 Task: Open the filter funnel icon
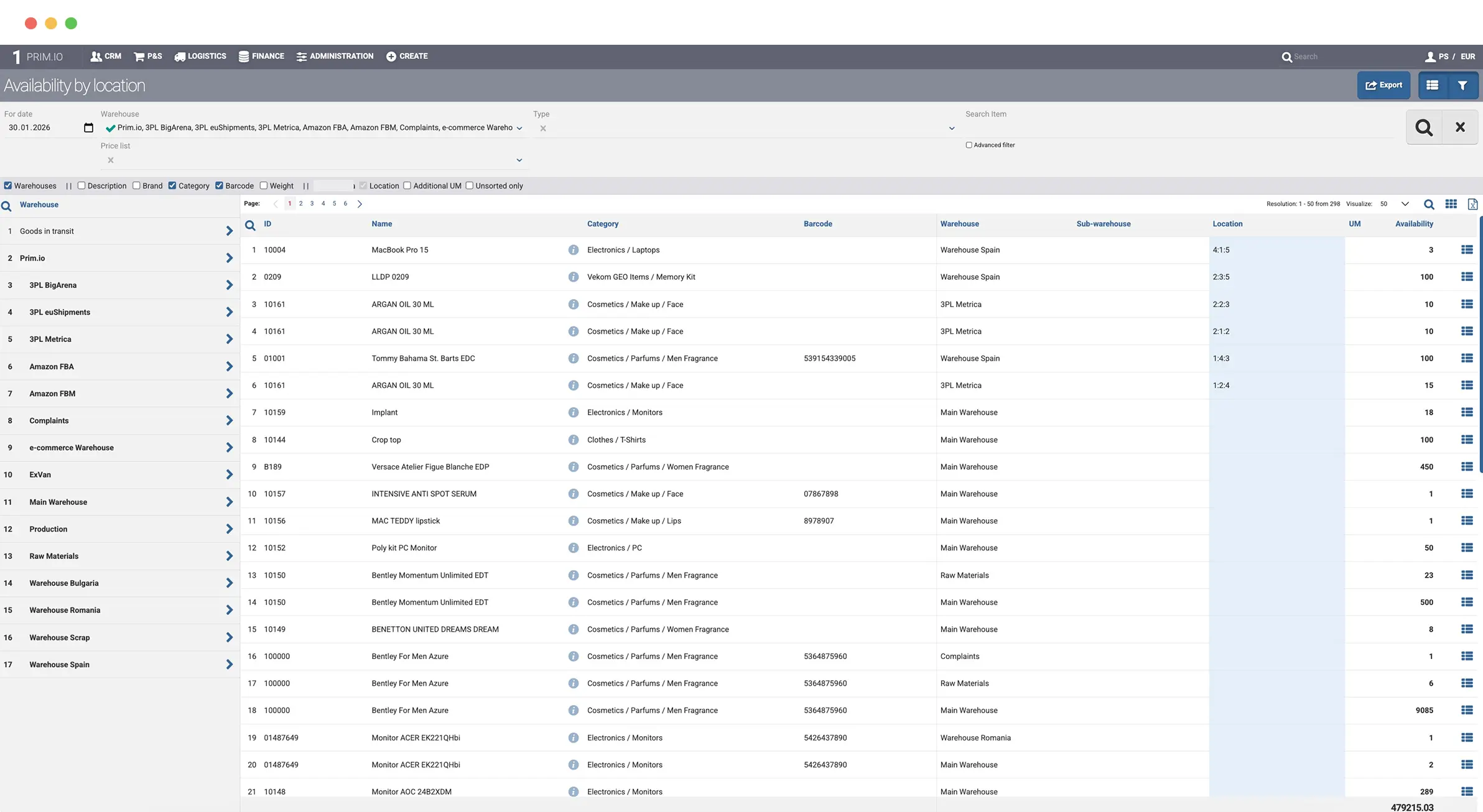(x=1463, y=85)
